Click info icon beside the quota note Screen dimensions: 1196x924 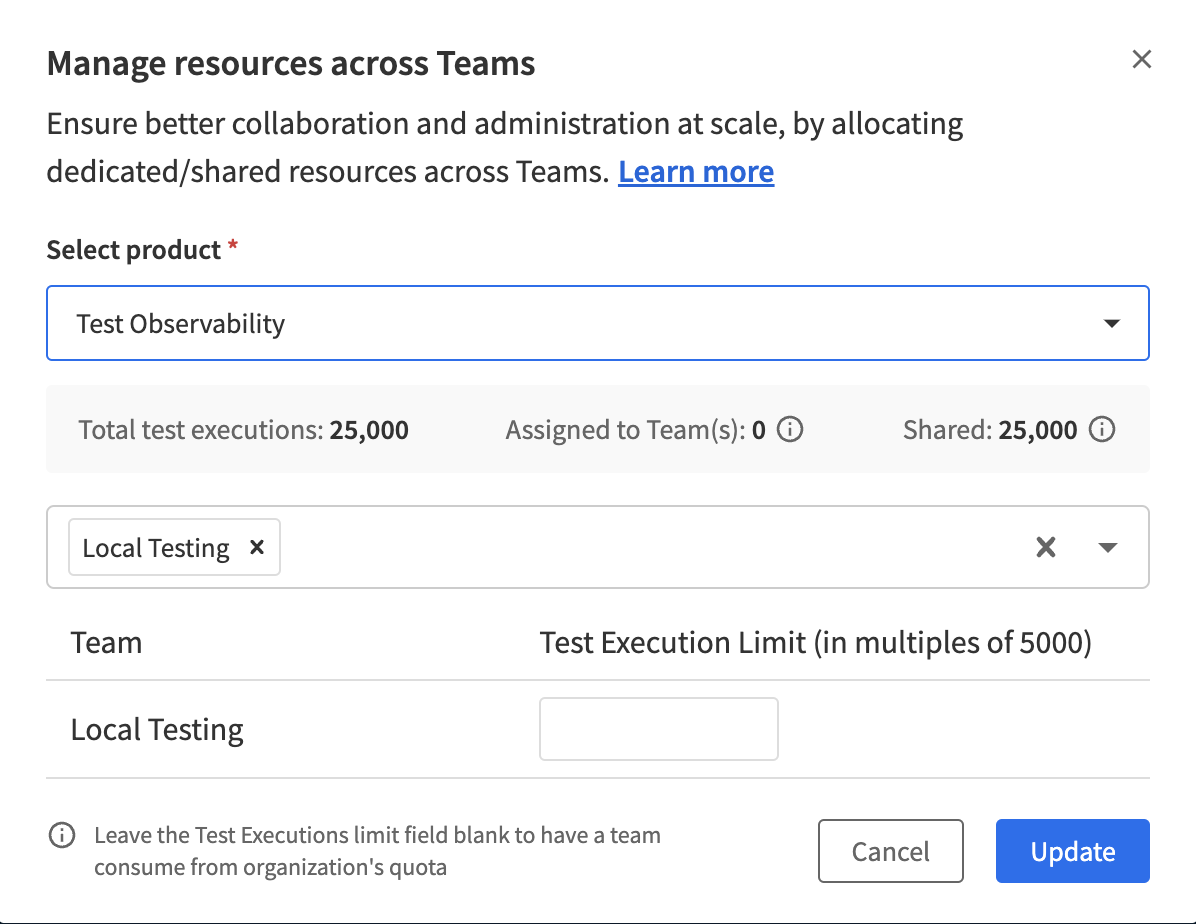[62, 835]
